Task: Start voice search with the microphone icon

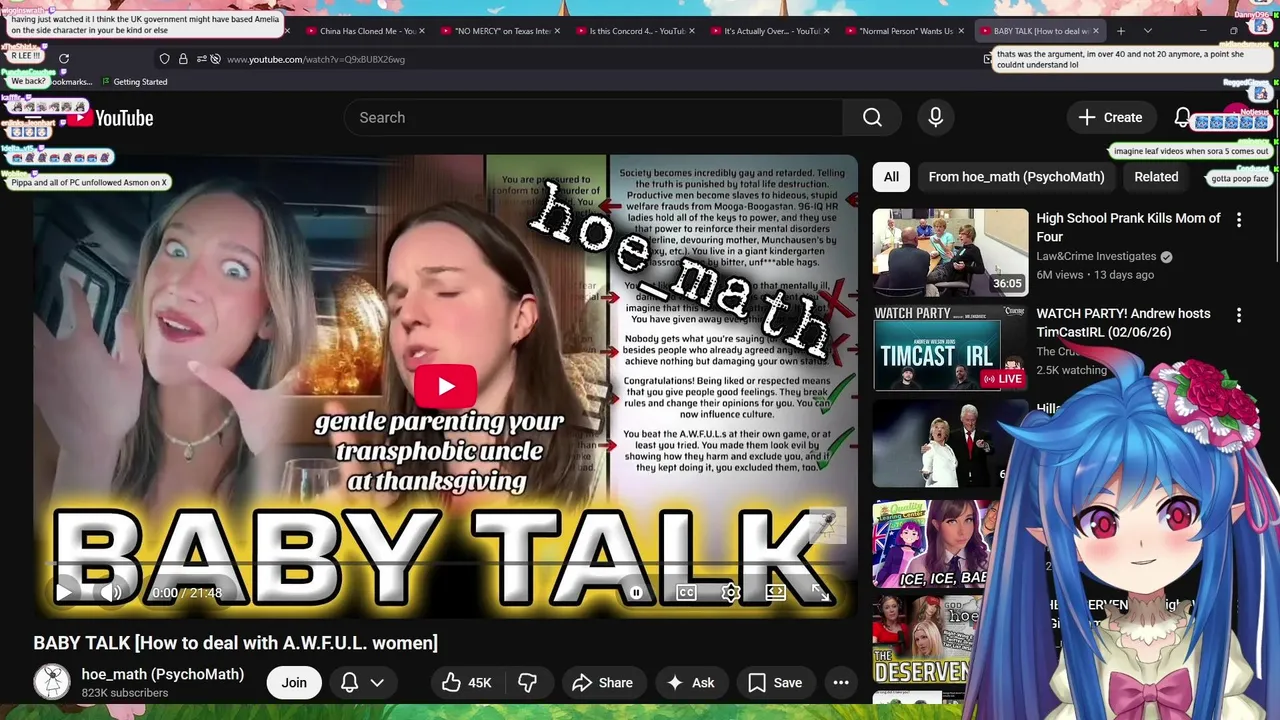Action: point(935,118)
